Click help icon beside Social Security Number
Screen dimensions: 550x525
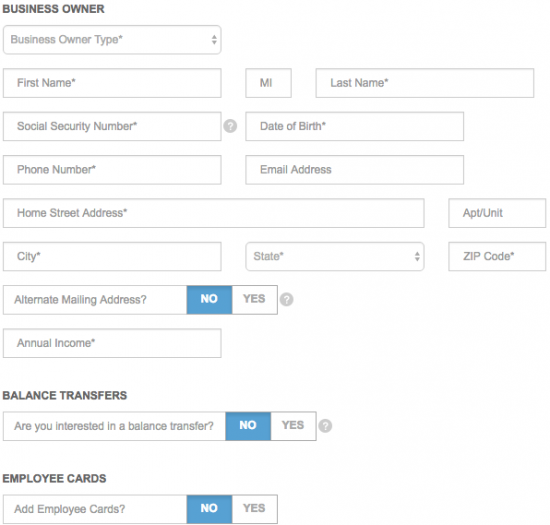[230, 126]
